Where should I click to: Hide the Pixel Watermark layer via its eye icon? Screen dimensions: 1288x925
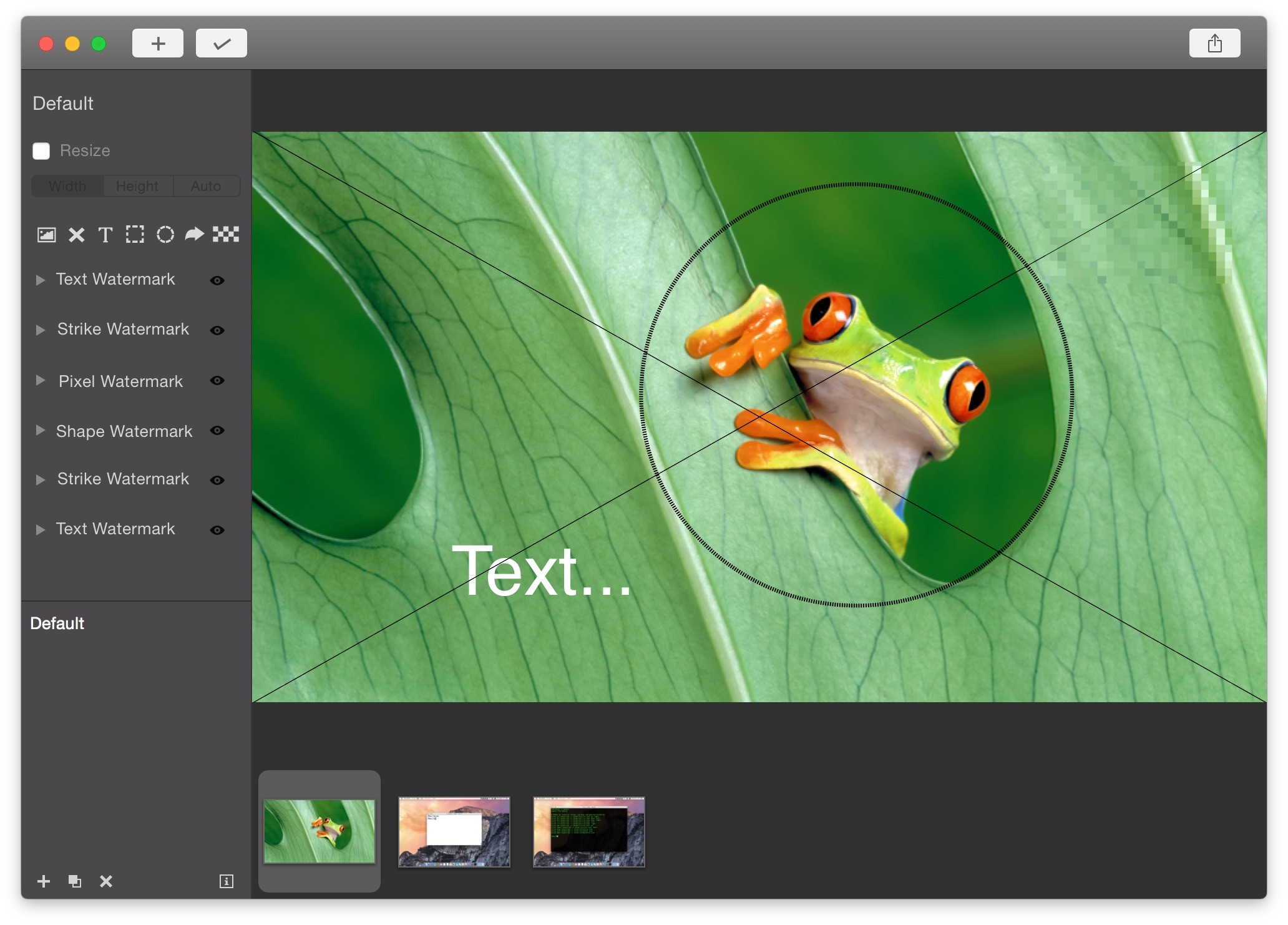click(x=217, y=381)
